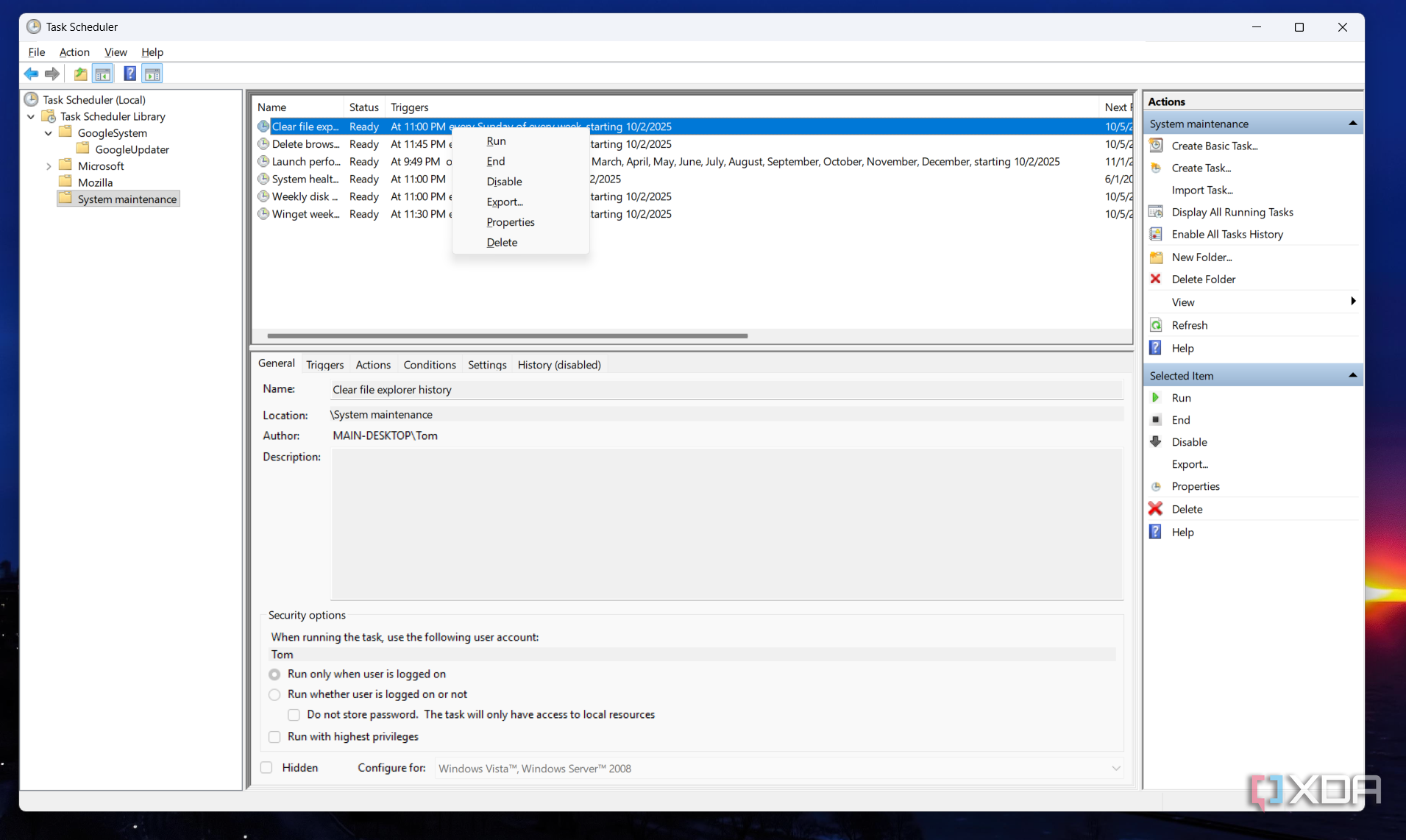Select Run only when user is logged on
Viewport: 1406px width, 840px height.
[274, 674]
